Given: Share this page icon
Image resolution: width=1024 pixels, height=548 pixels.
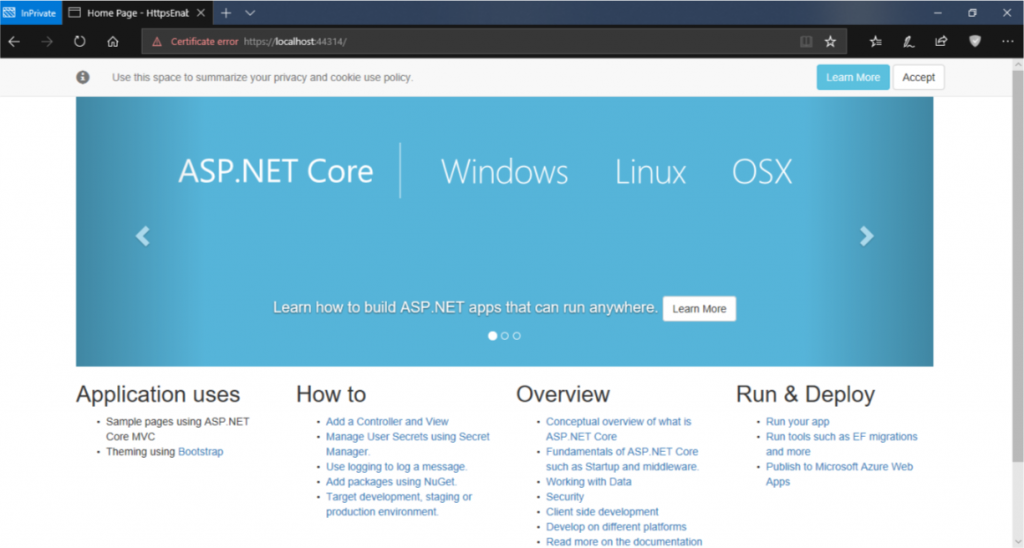Looking at the screenshot, I should click(x=941, y=41).
